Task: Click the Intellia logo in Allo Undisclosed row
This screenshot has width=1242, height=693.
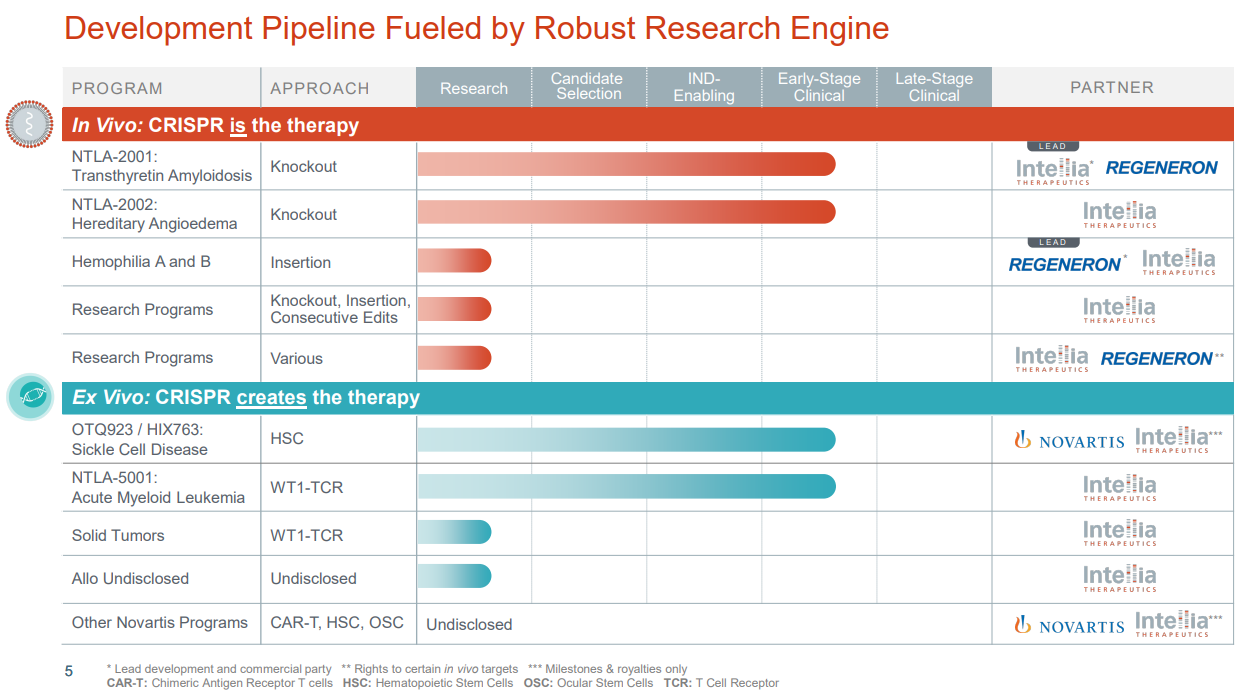Action: click(x=1119, y=578)
